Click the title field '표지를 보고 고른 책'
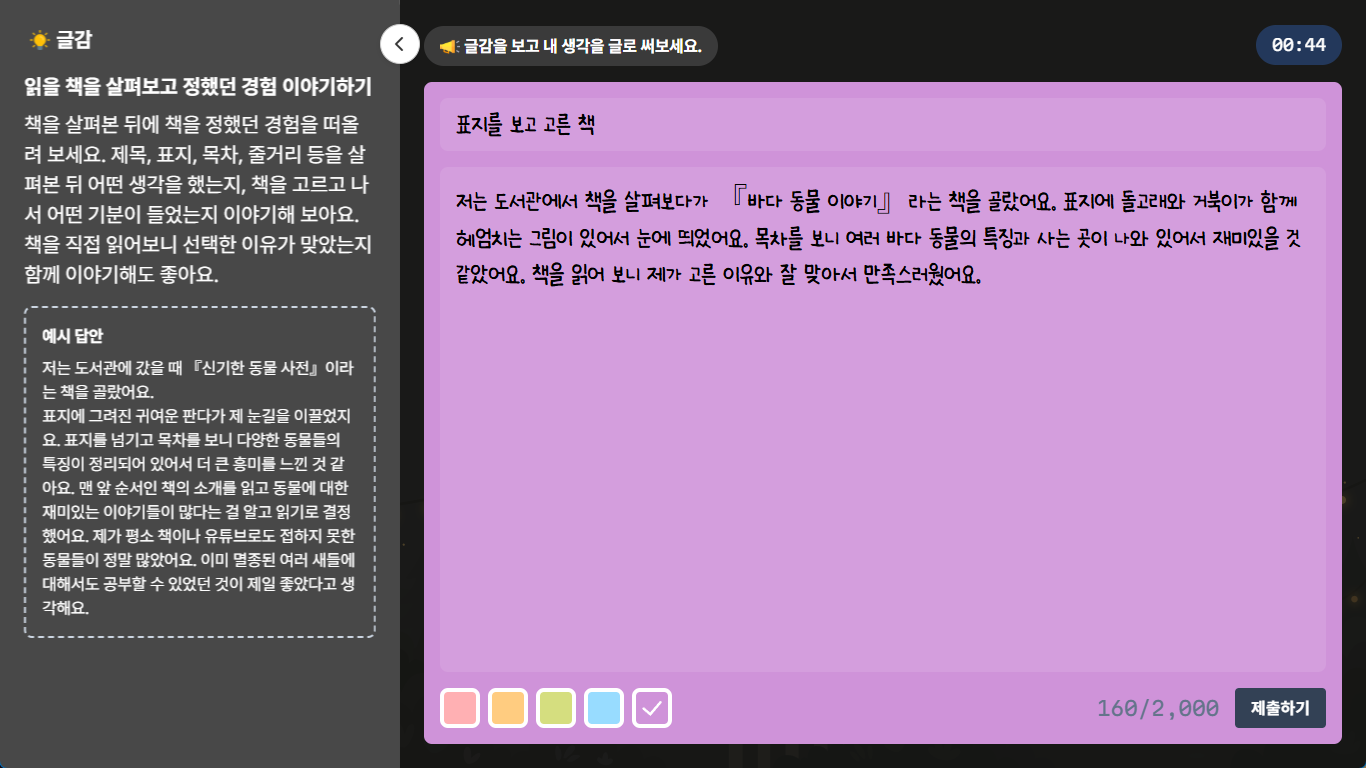Viewport: 1366px width, 768px height. (883, 125)
